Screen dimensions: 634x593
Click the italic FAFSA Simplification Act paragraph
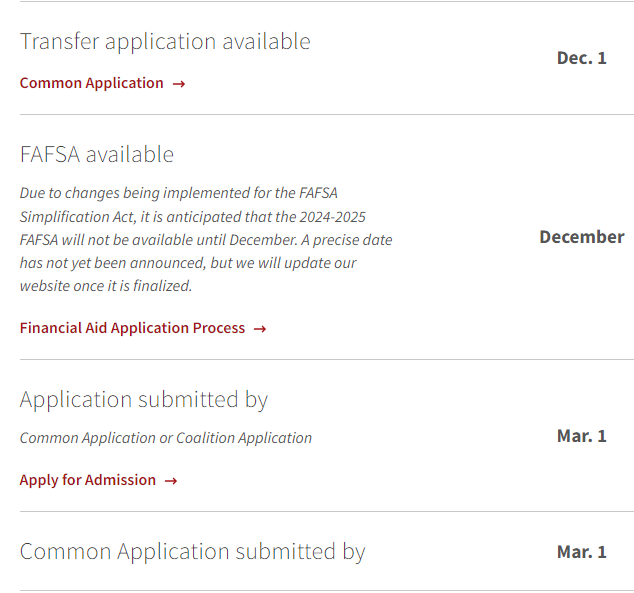click(x=206, y=239)
